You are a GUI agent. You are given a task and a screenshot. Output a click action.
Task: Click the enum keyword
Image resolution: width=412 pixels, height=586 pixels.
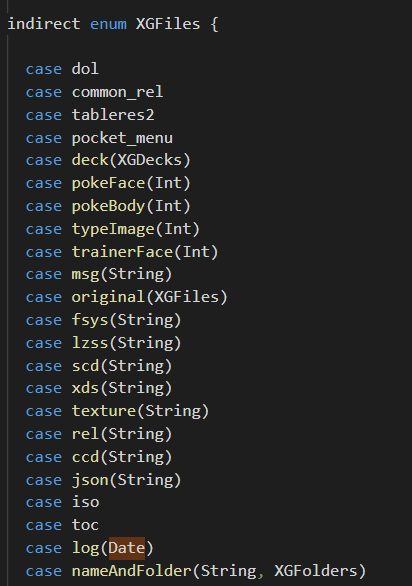(x=108, y=24)
